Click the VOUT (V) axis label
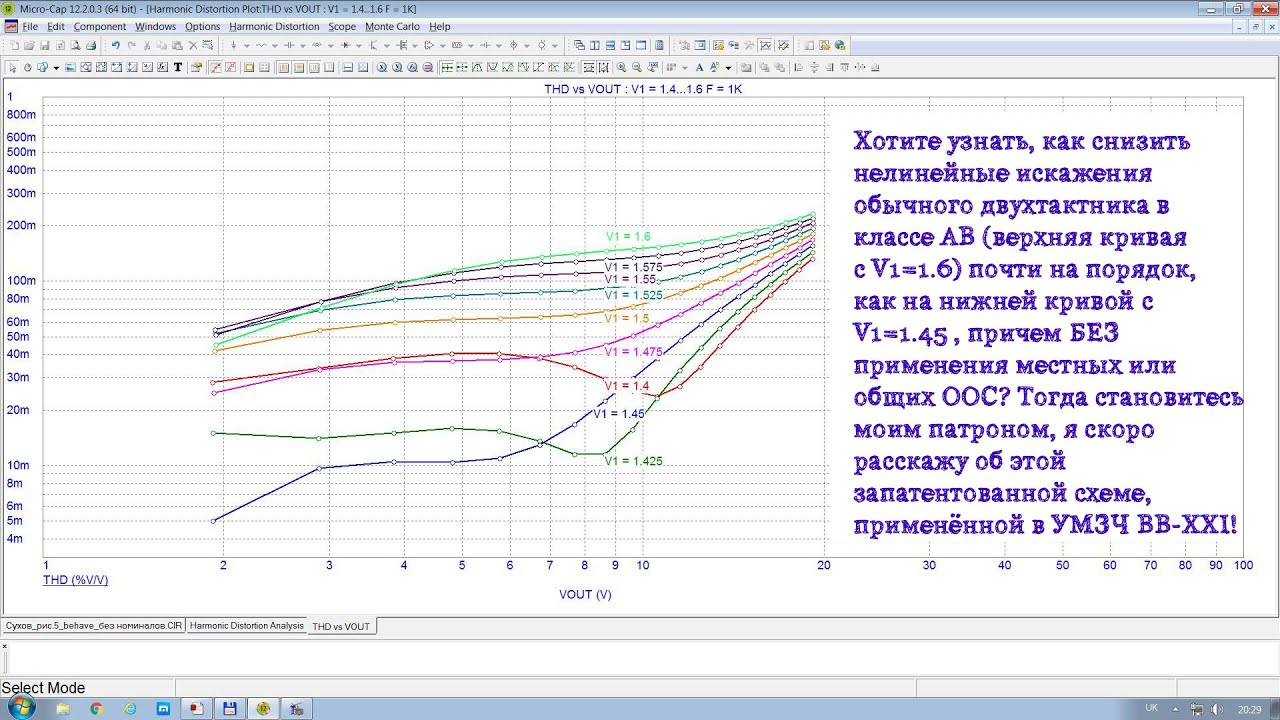Image resolution: width=1280 pixels, height=720 pixels. [x=585, y=594]
